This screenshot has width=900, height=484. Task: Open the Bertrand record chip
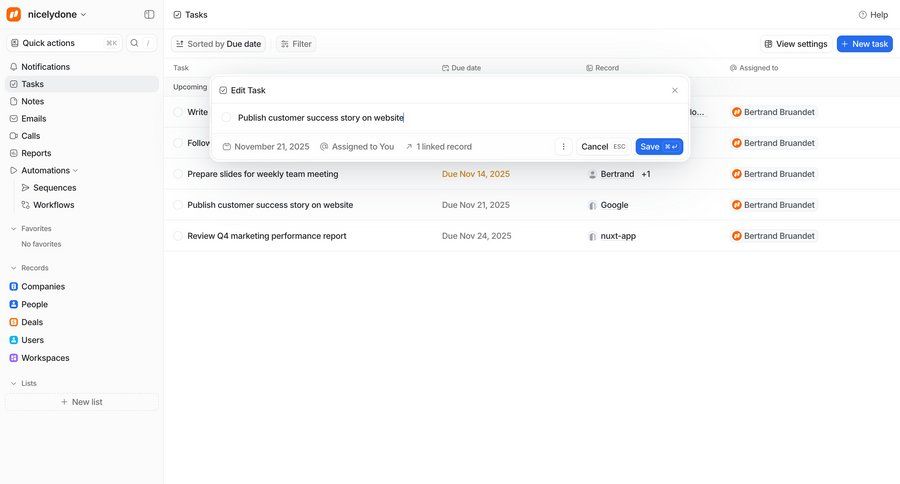(611, 174)
